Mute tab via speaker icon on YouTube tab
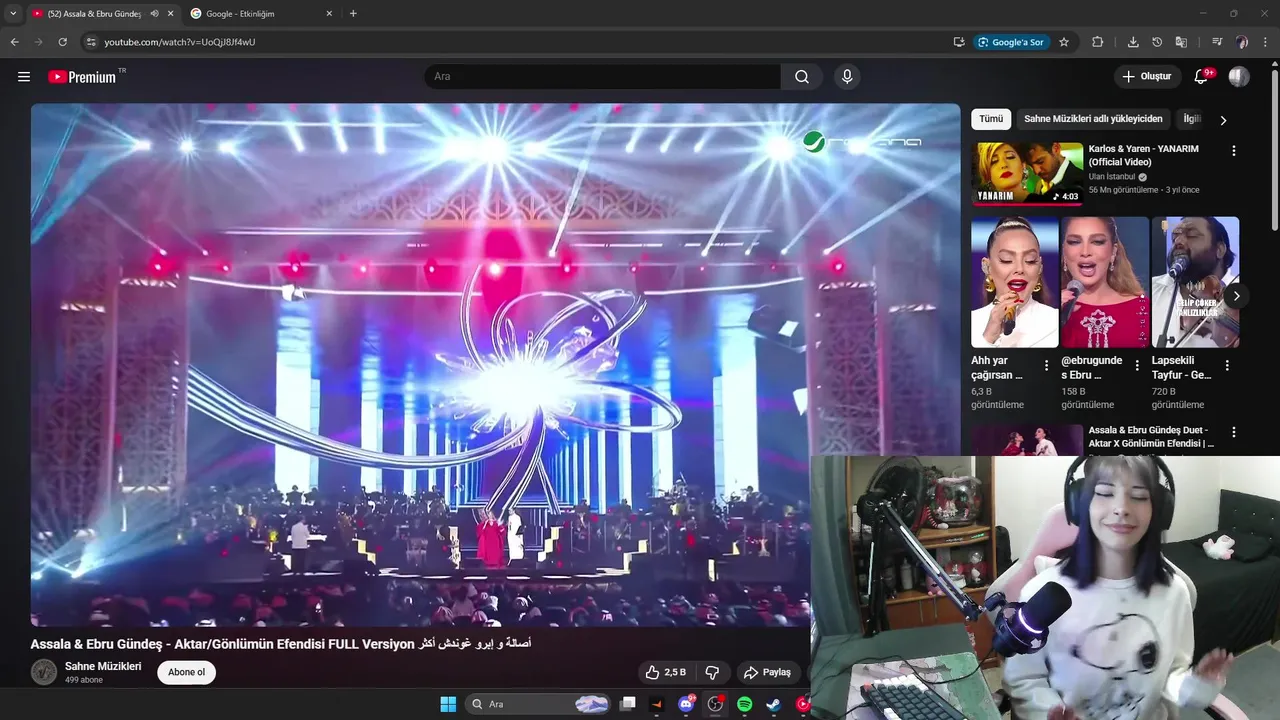Image resolution: width=1280 pixels, height=720 pixels. pyautogui.click(x=154, y=13)
